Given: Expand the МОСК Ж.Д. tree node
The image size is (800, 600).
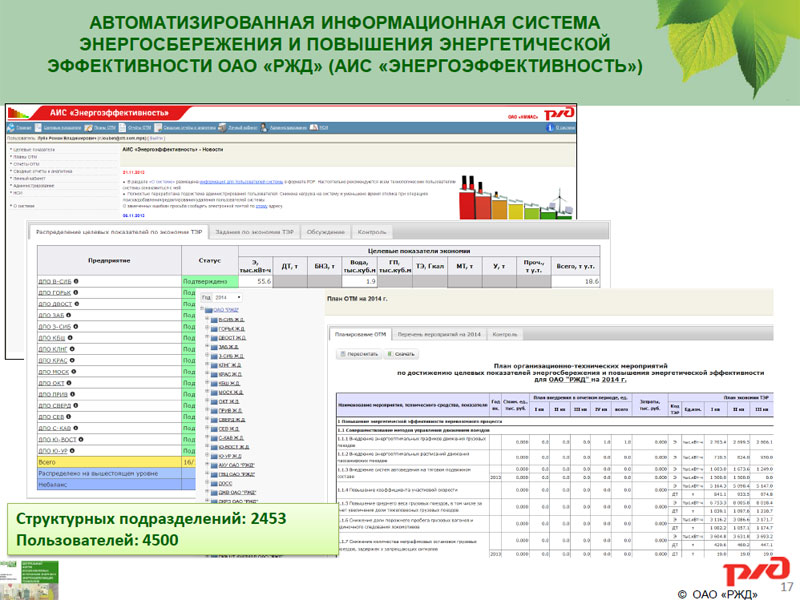Looking at the screenshot, I should coord(207,392).
